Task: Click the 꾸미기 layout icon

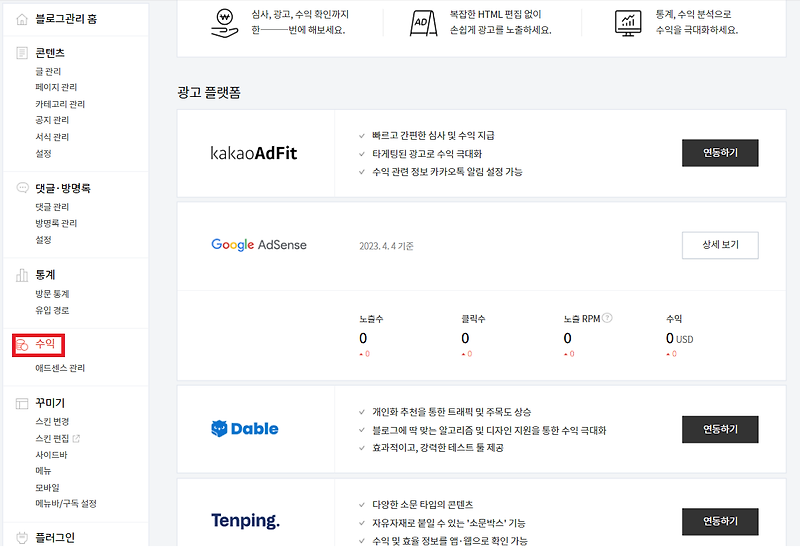Action: [22, 403]
